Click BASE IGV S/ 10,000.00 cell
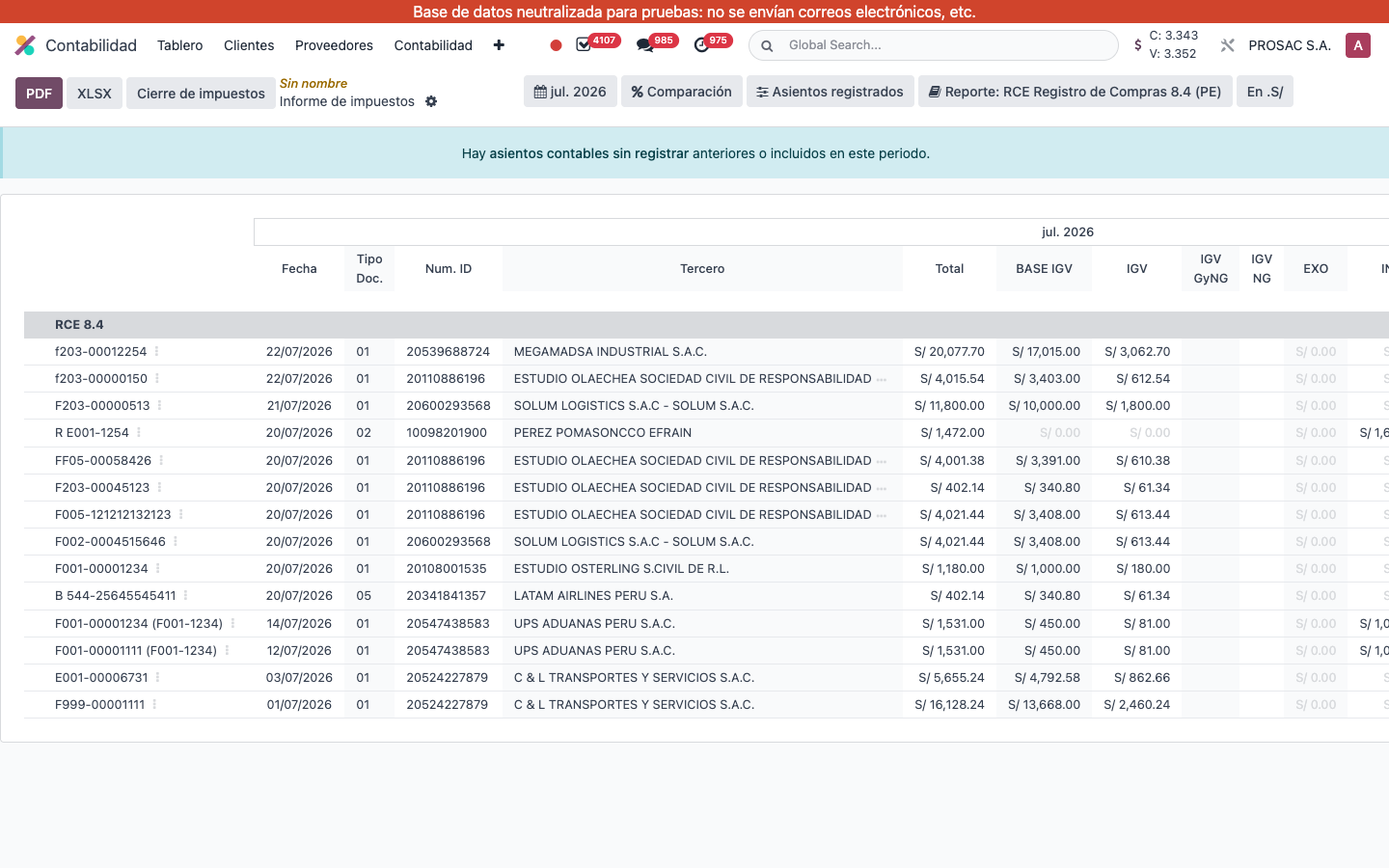 [1045, 406]
